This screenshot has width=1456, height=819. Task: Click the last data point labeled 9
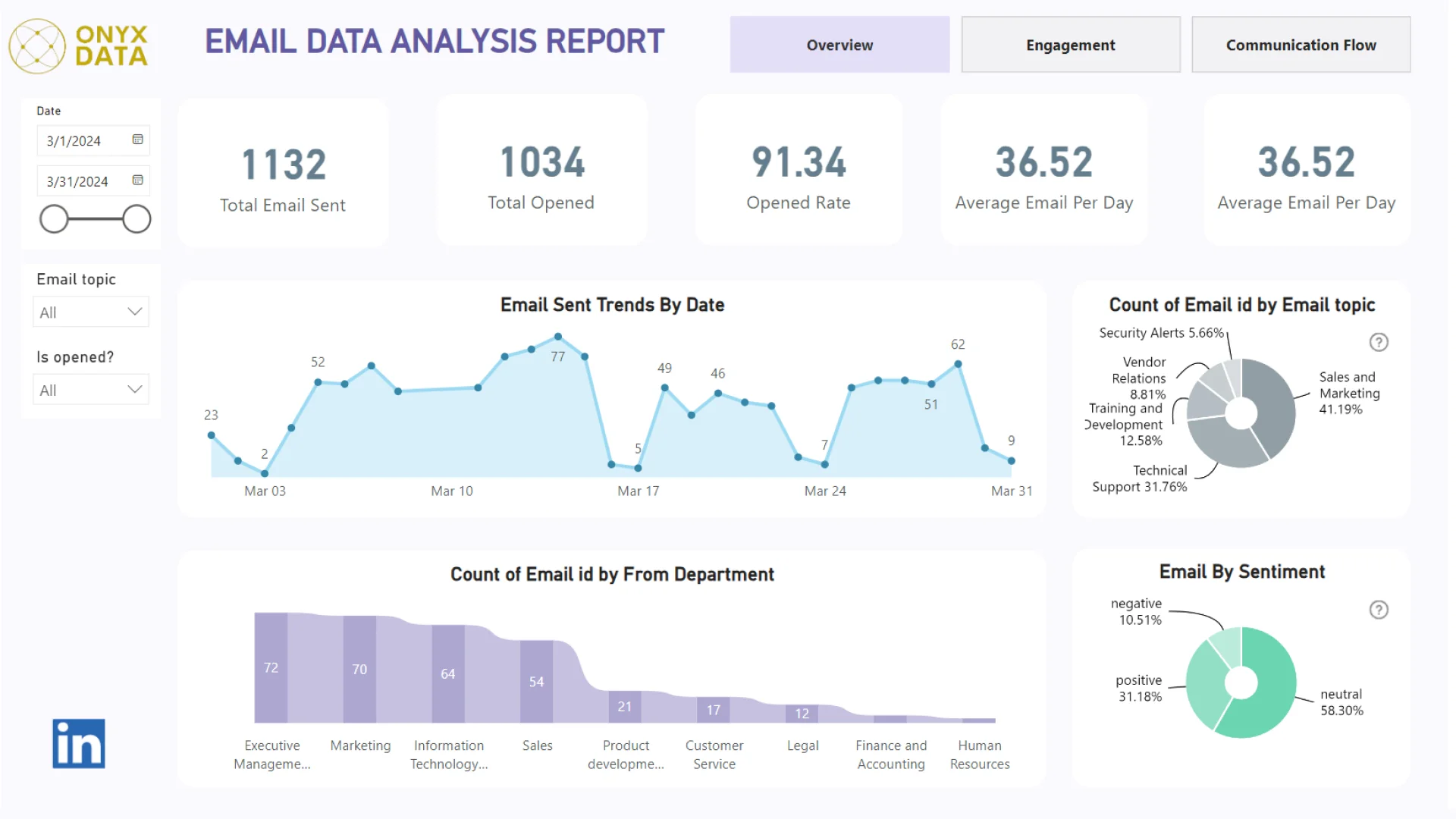pos(1012,460)
